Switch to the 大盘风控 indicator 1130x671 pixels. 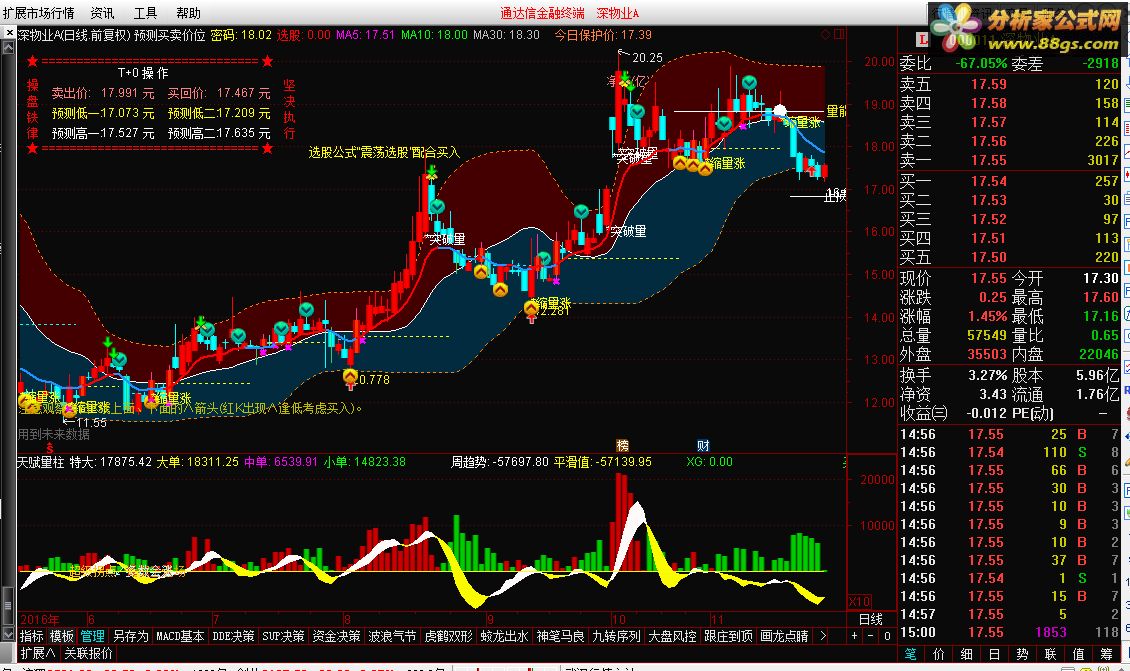point(673,636)
